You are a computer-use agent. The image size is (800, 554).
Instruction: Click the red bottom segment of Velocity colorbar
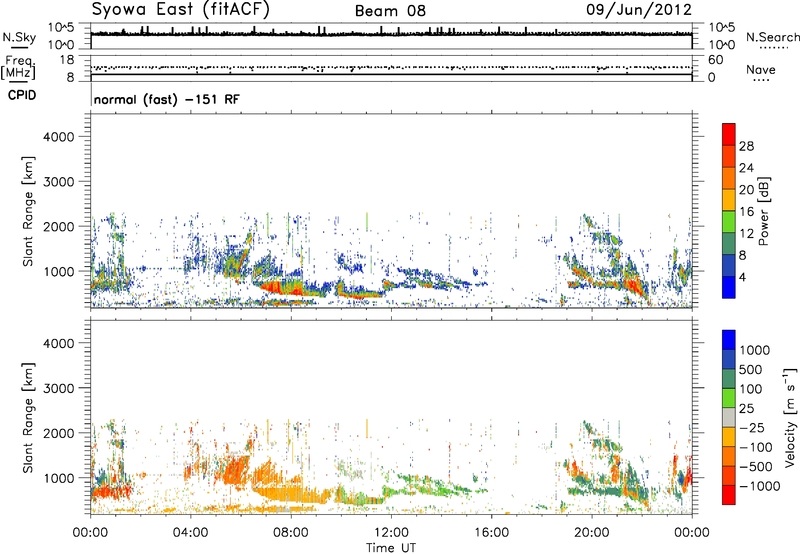729,495
